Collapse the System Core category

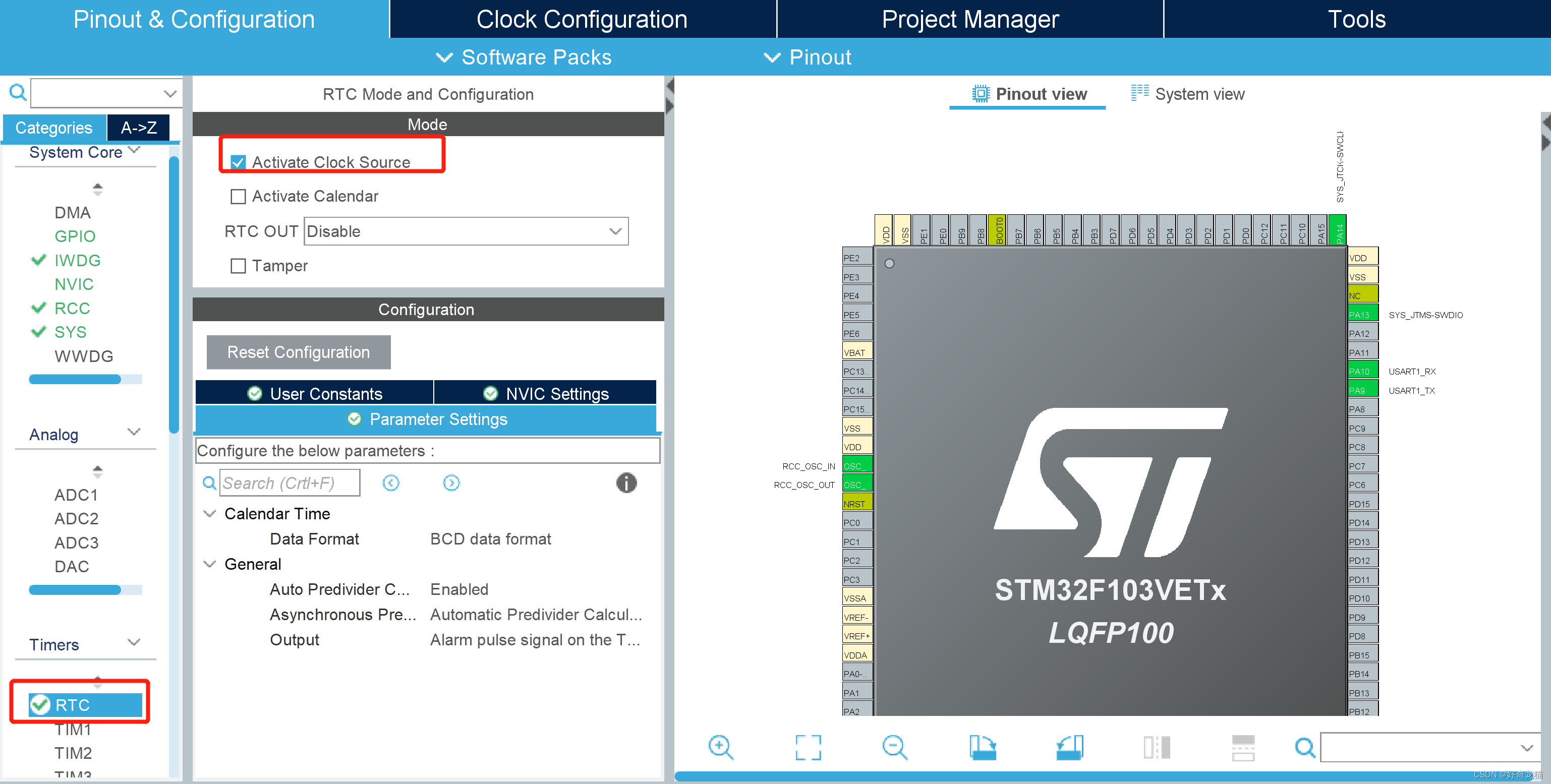coord(135,150)
